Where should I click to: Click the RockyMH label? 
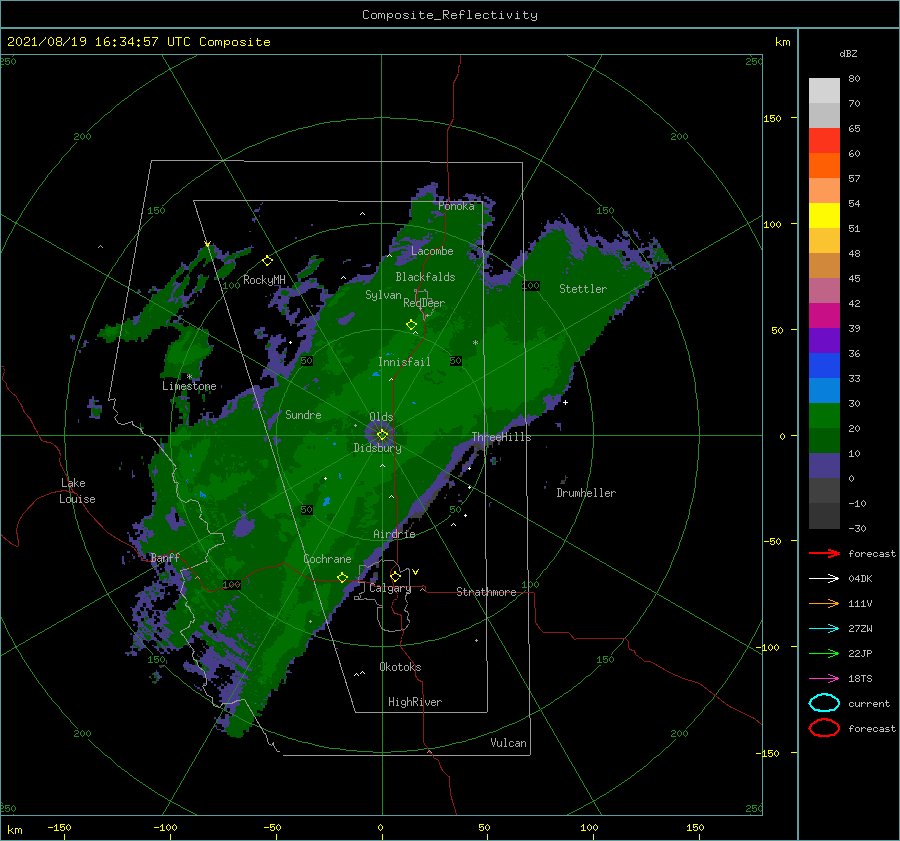click(264, 280)
